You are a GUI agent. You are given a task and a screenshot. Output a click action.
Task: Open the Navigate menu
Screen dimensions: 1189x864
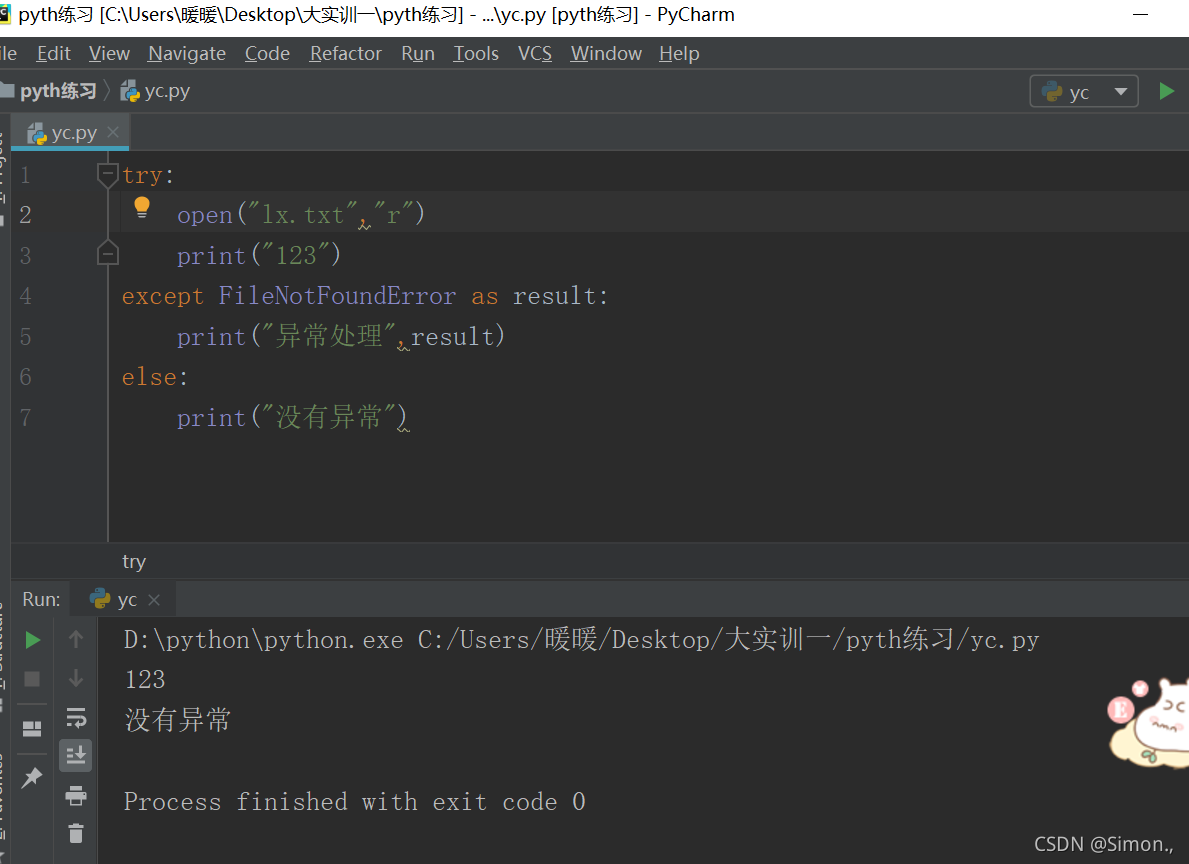pos(187,54)
